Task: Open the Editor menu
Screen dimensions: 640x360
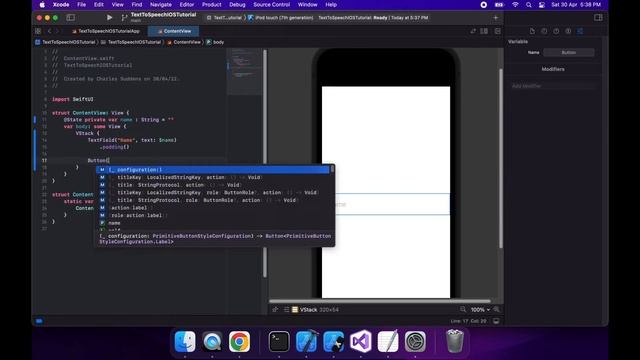Action: point(187,4)
